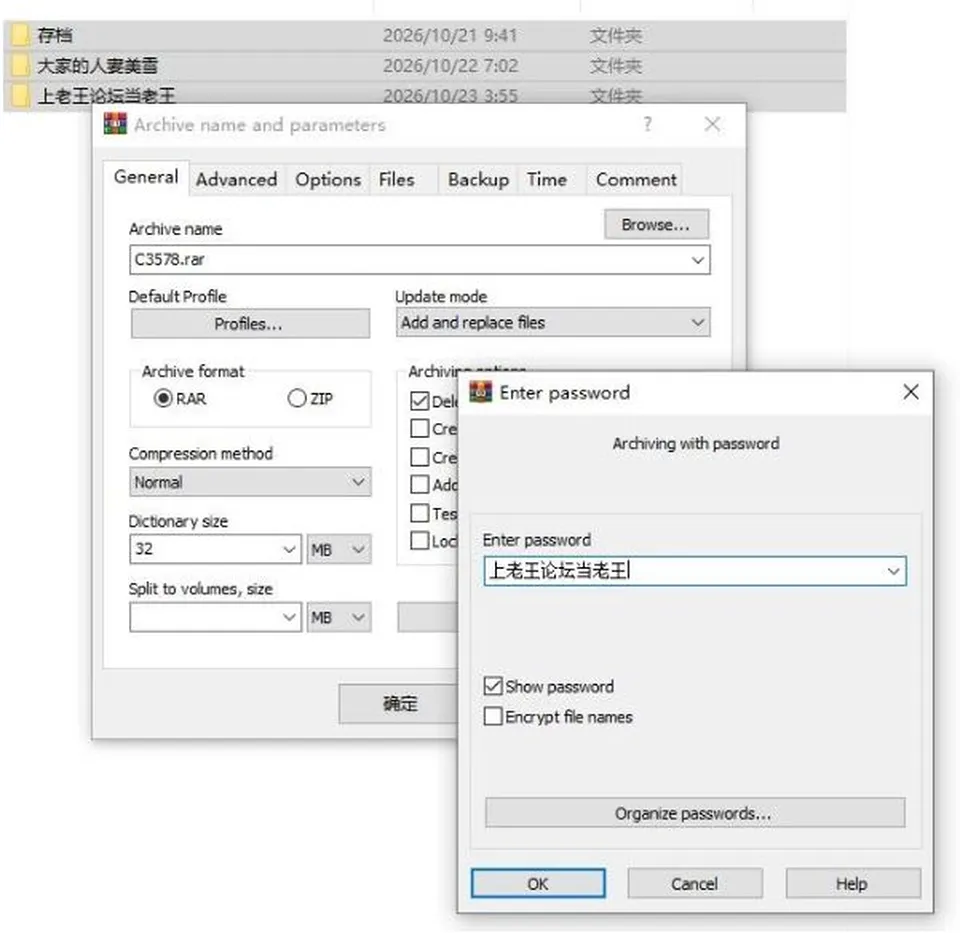Cancel the Enter password dialog
Image resolution: width=960 pixels, height=933 pixels.
(695, 883)
